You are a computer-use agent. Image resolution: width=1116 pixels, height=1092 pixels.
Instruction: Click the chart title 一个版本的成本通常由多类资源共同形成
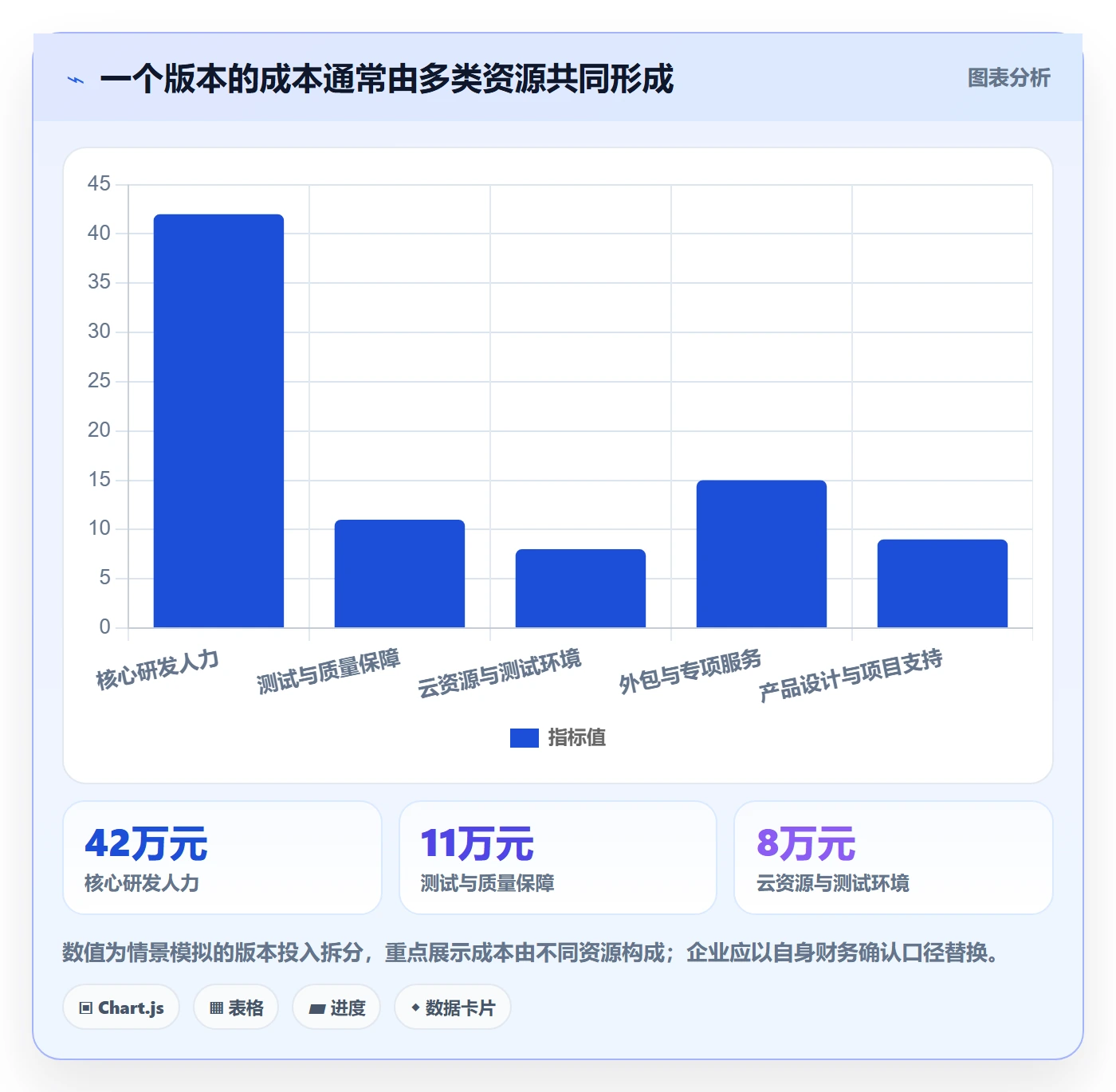[x=387, y=79]
